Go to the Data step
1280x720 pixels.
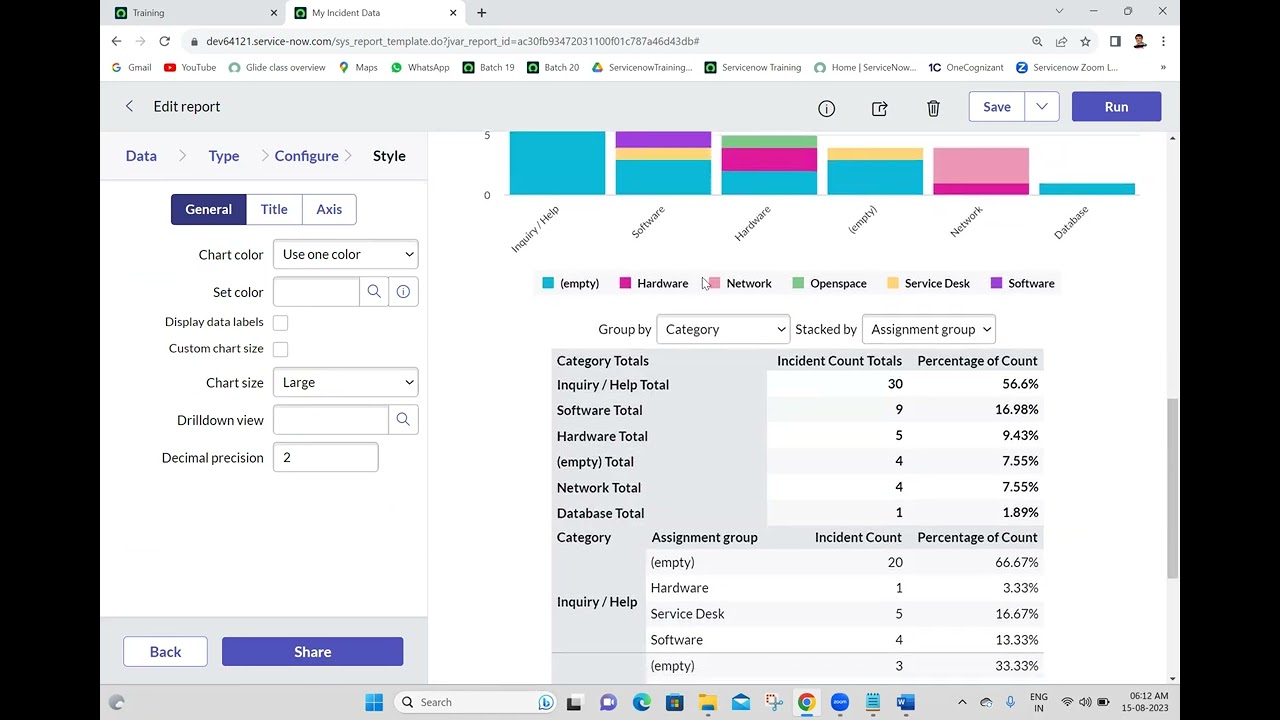pyautogui.click(x=141, y=156)
